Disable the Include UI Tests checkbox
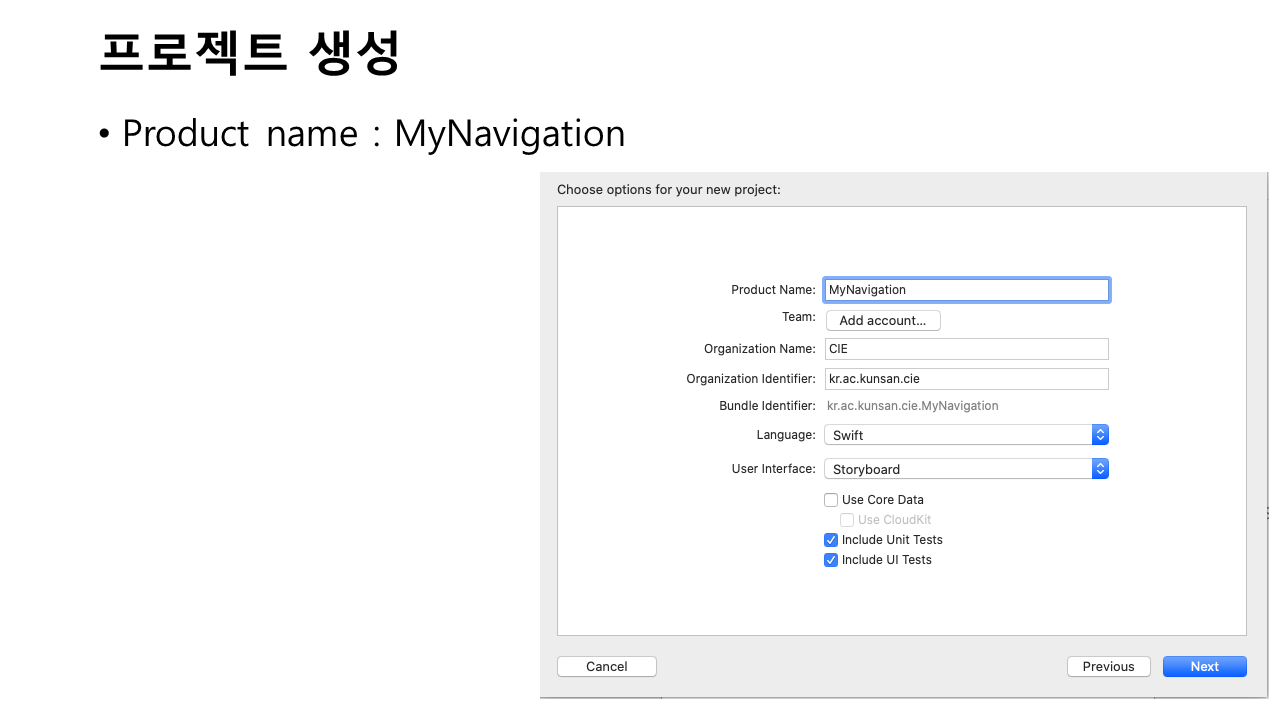Image resolution: width=1280 pixels, height=720 pixels. coord(831,560)
